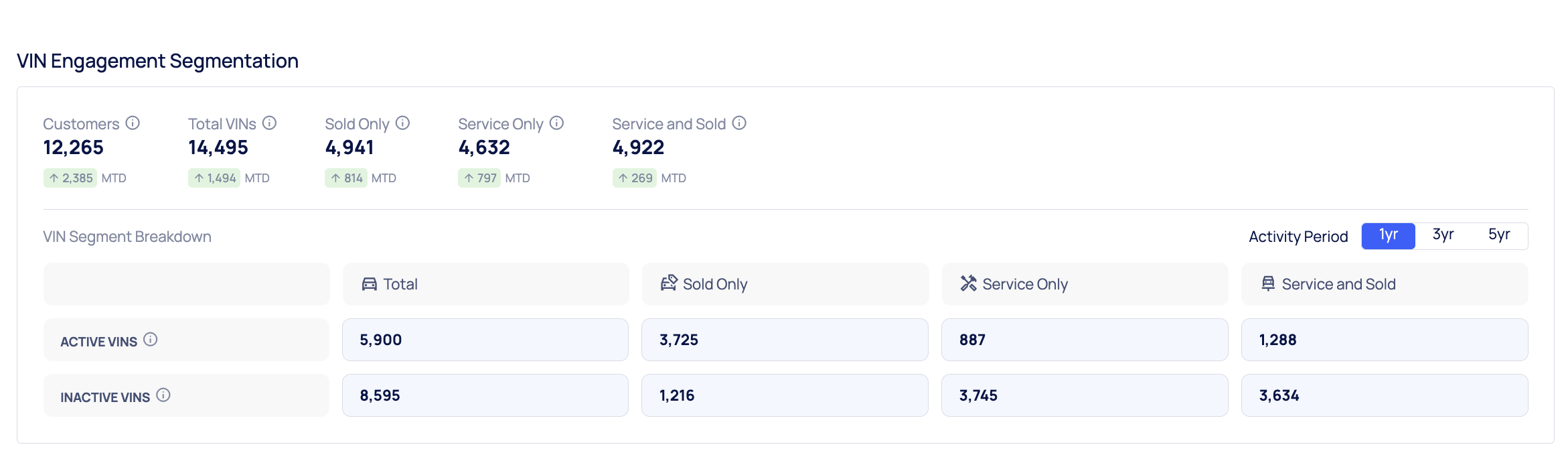The image size is (1568, 457).
Task: Click the Active VINs info icon
Action: (151, 340)
